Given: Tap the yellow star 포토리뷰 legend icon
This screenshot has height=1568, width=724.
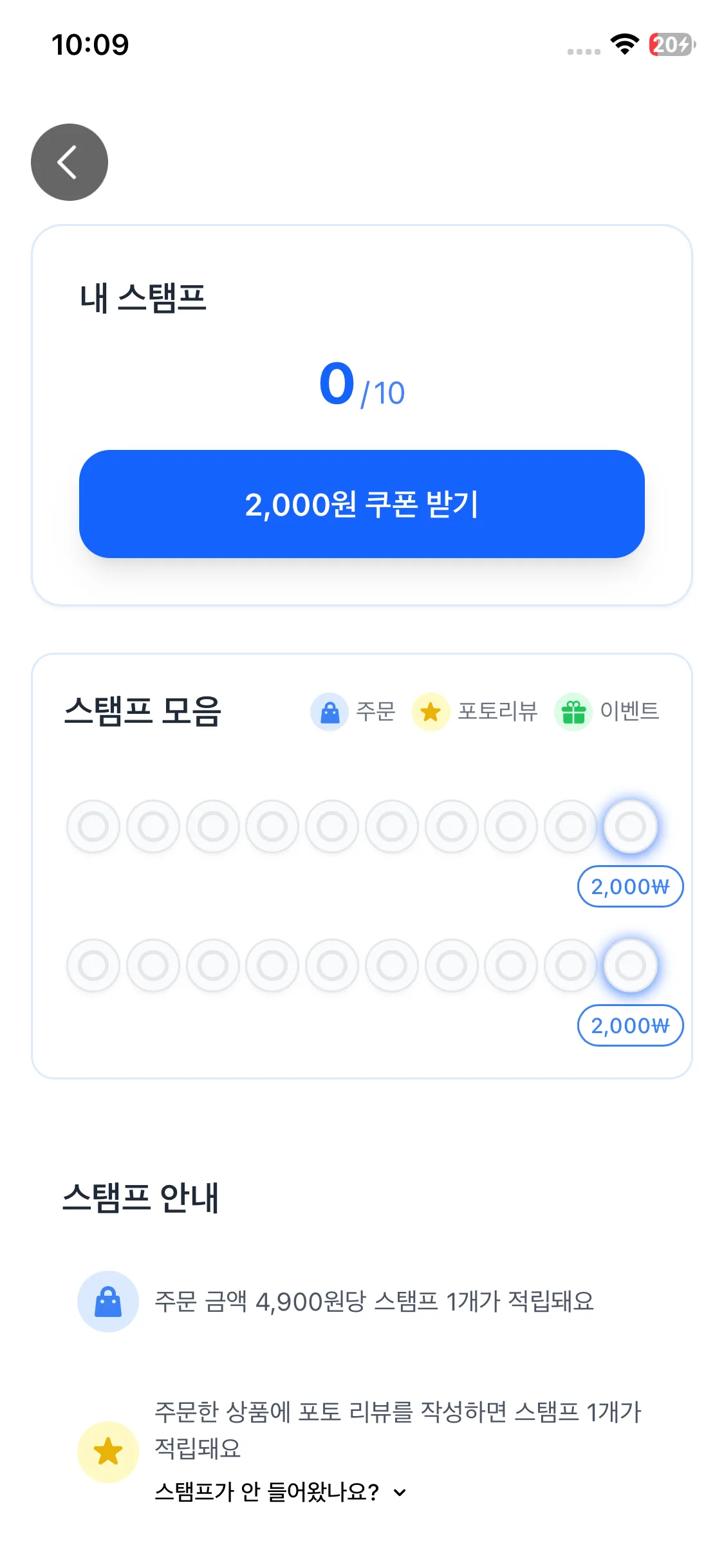Looking at the screenshot, I should coord(431,712).
